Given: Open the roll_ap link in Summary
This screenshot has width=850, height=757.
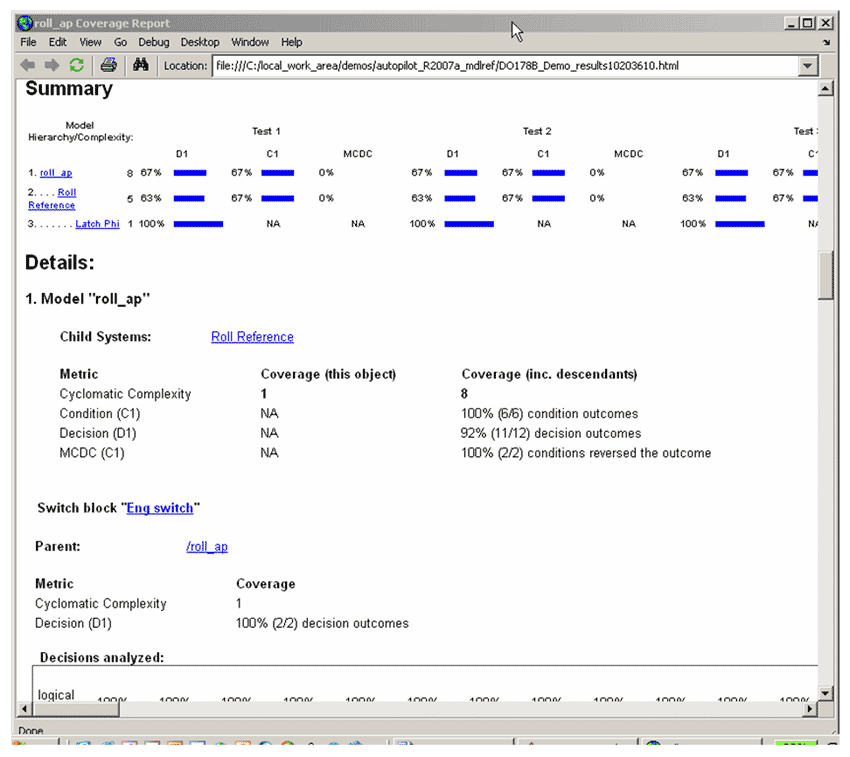Looking at the screenshot, I should click(56, 173).
